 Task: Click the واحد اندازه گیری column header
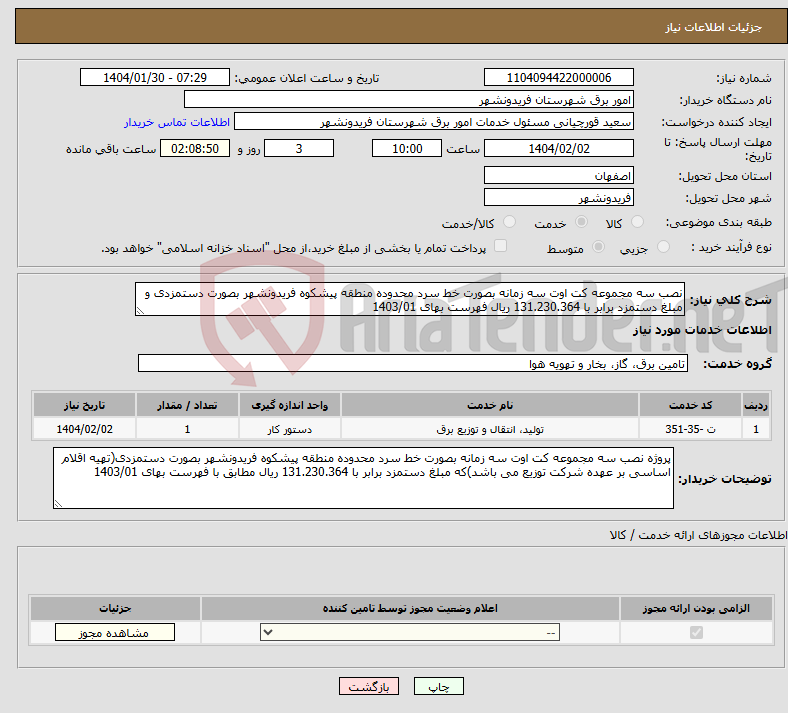click(289, 405)
